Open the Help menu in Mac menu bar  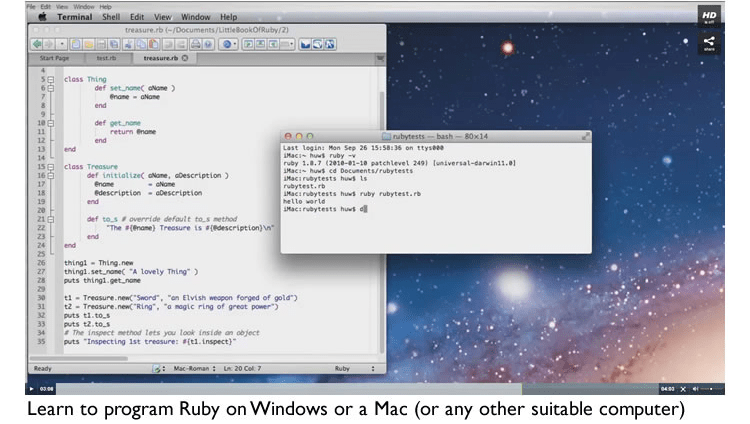(x=229, y=17)
